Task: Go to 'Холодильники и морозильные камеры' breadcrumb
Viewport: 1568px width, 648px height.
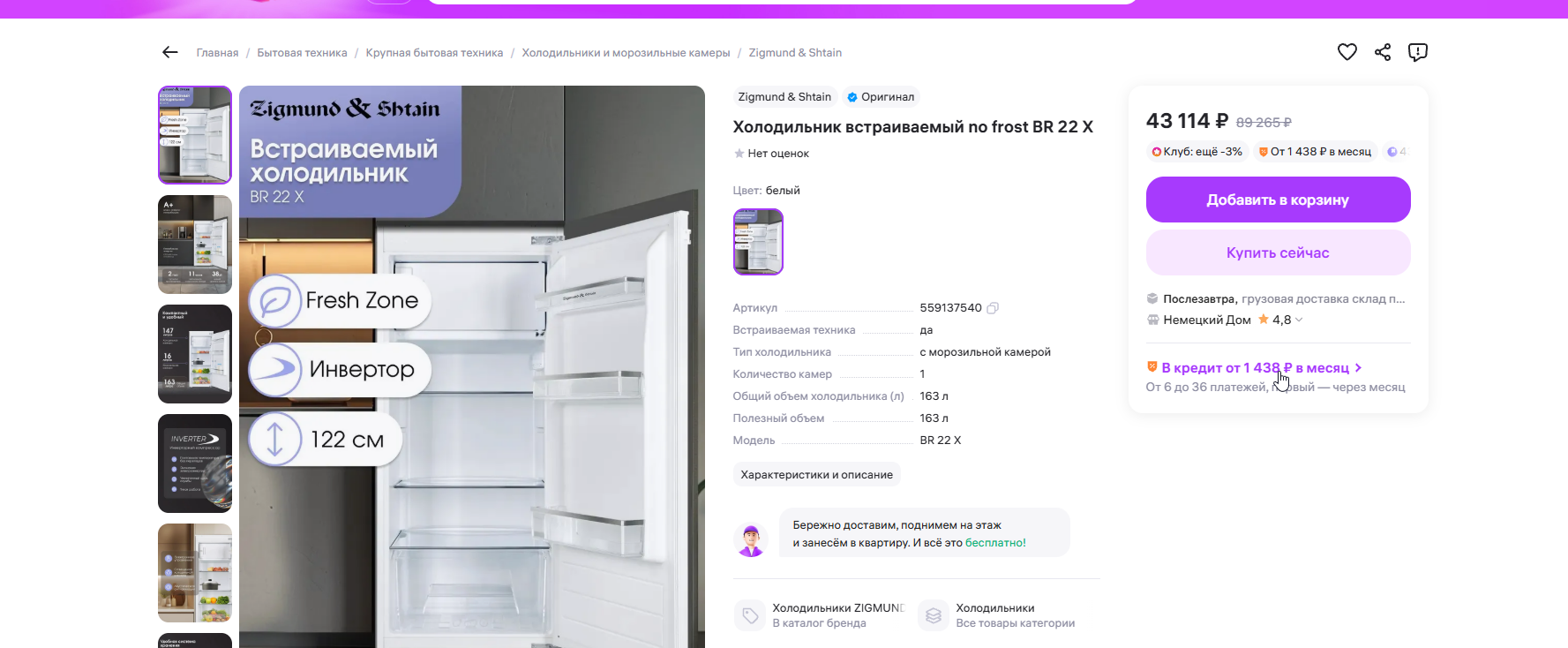Action: (x=626, y=53)
